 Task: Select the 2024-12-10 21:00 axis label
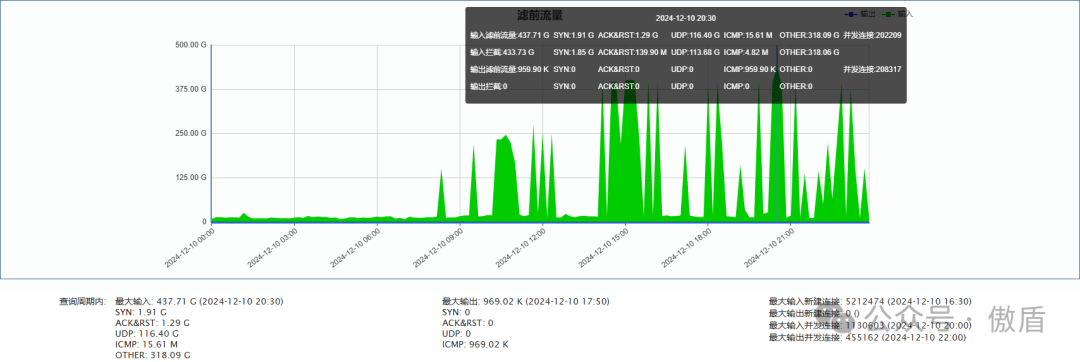click(x=769, y=248)
